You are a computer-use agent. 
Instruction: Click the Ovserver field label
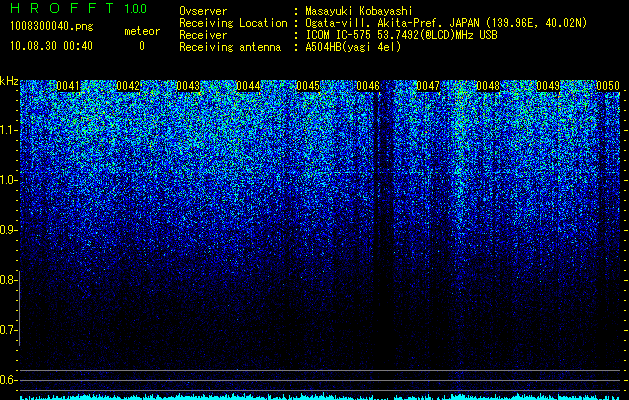click(203, 11)
